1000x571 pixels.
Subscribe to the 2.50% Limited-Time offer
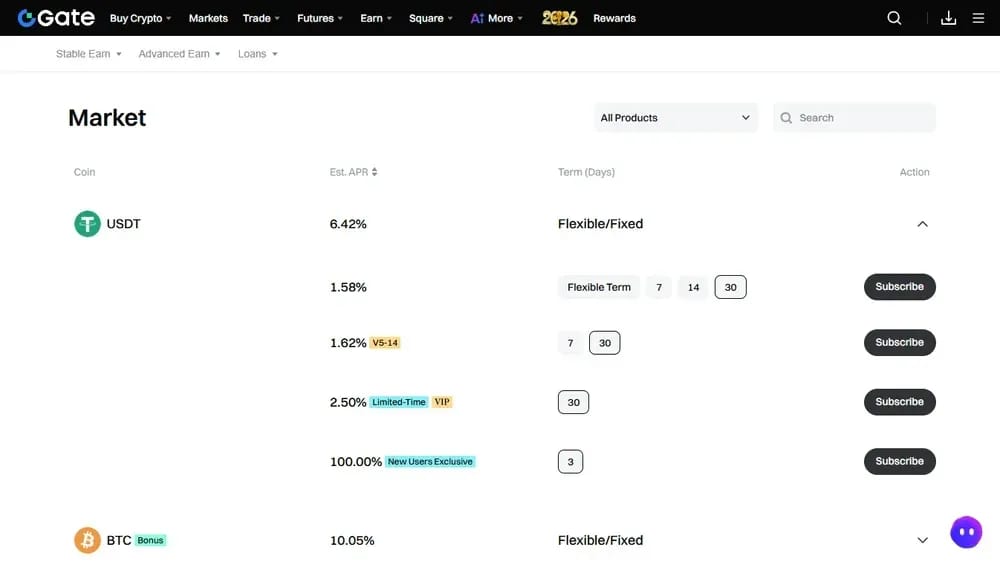899,401
